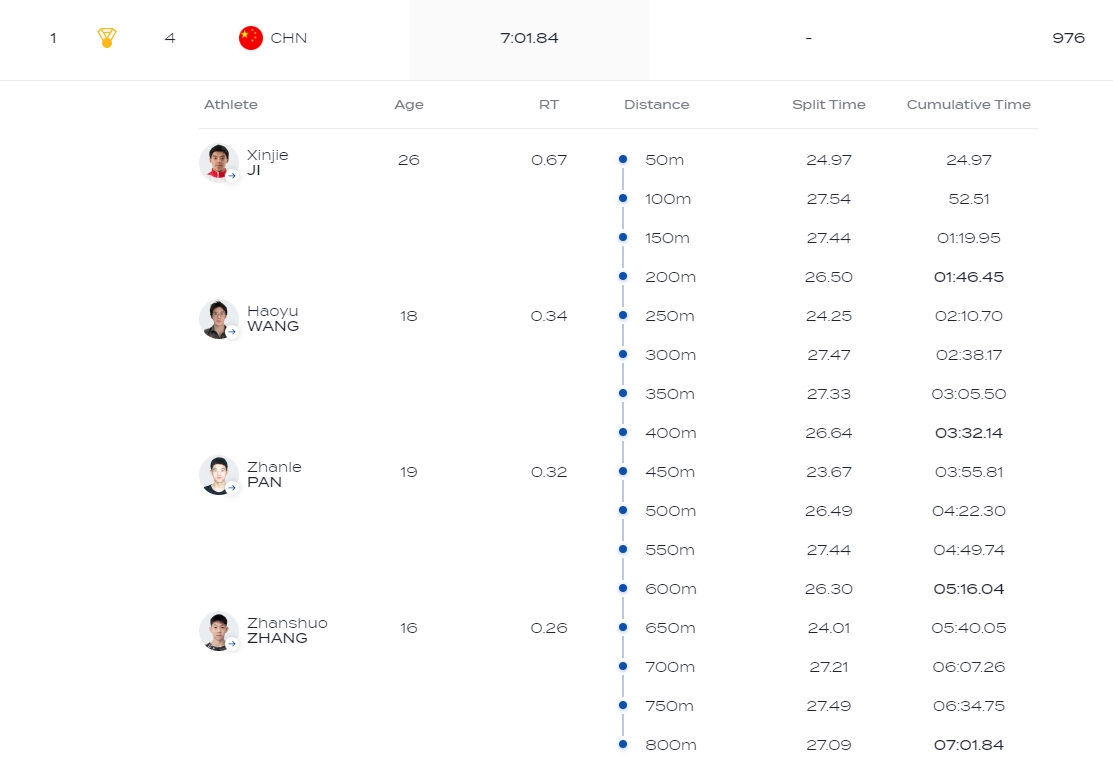
Task: Collapse the CHN team result row
Action: click(x=556, y=38)
